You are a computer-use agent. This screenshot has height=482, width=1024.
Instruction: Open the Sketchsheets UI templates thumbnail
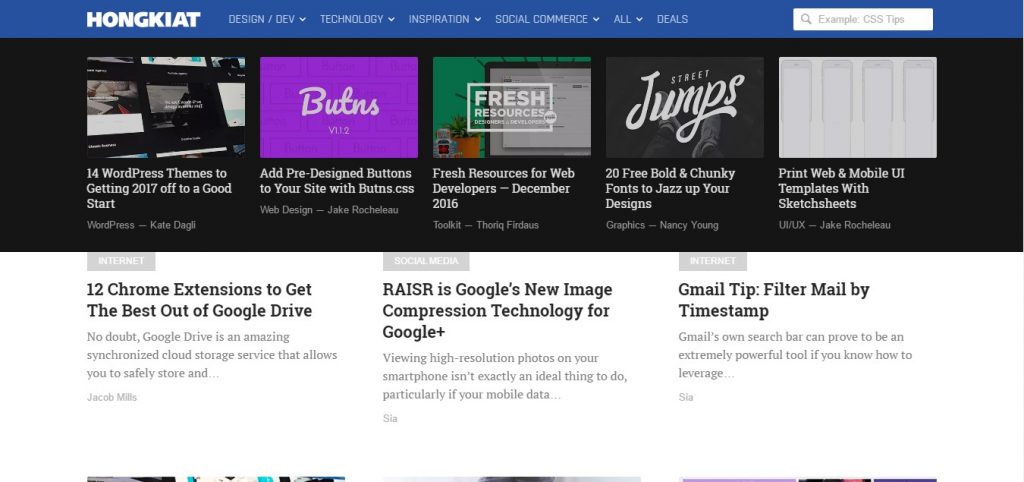tap(857, 107)
